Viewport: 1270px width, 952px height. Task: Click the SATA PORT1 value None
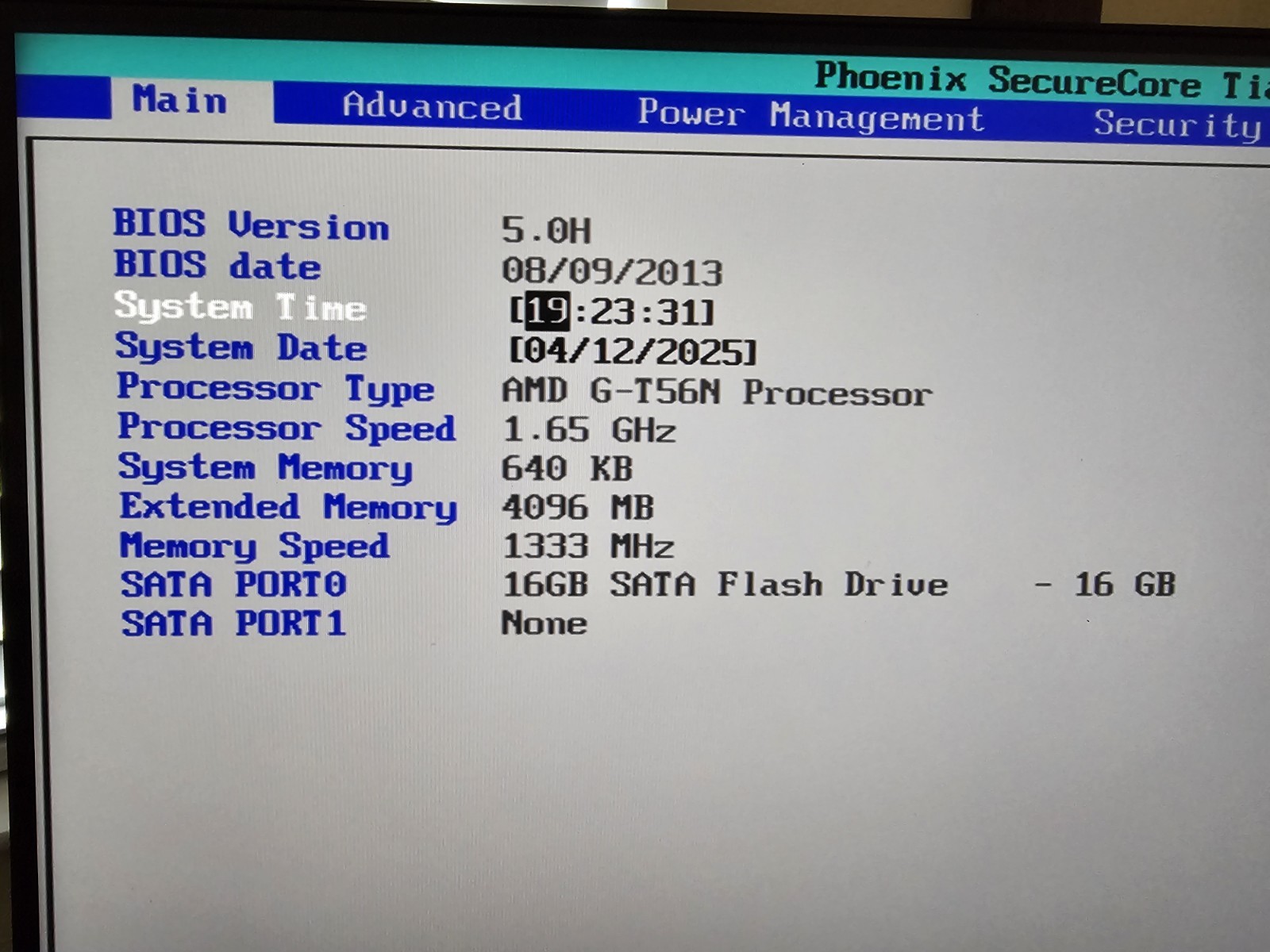coord(545,623)
